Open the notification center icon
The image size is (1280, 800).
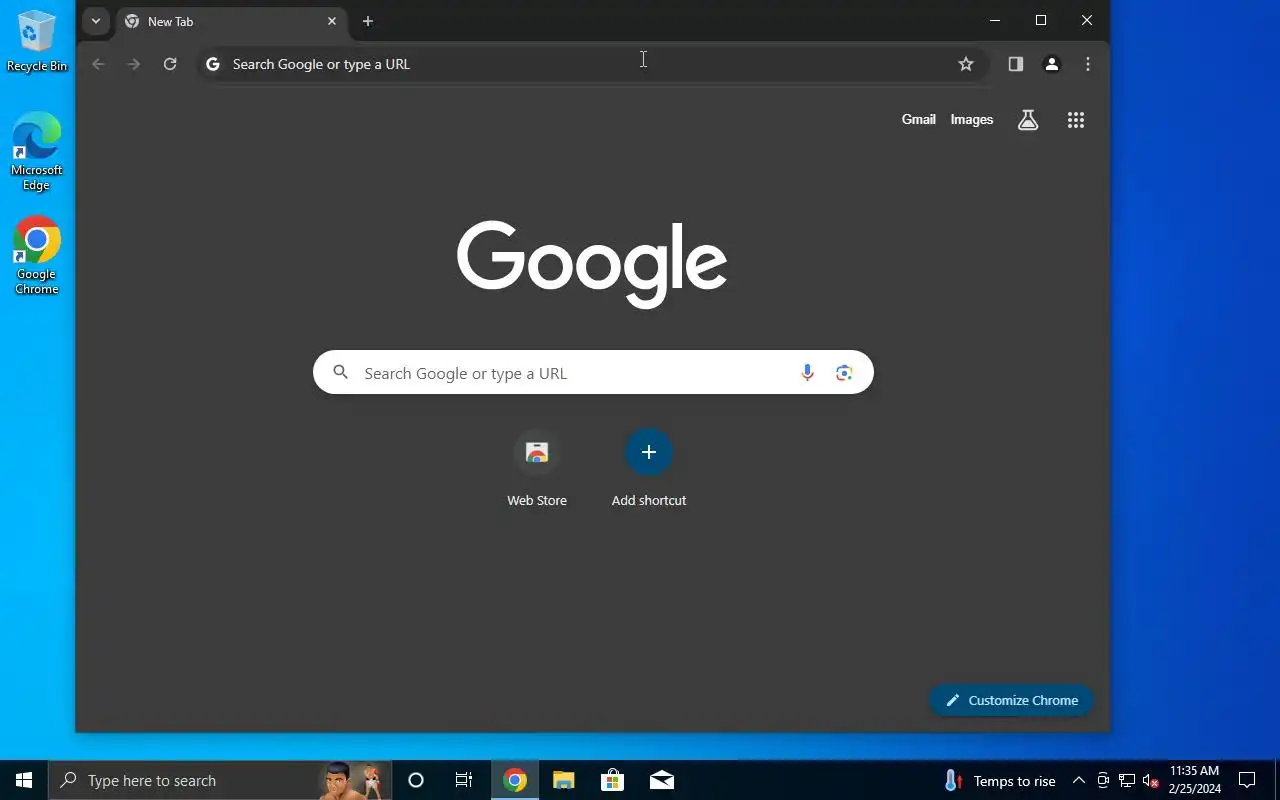click(1247, 780)
